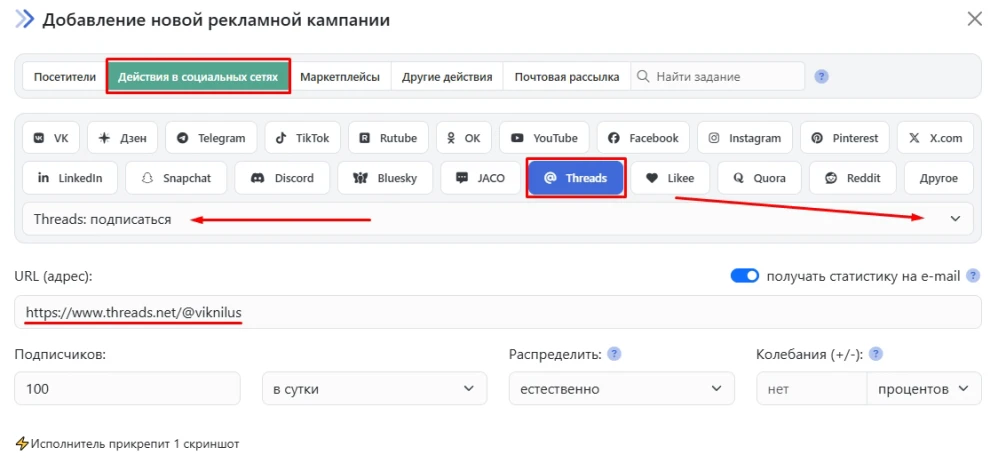The width and height of the screenshot is (998, 463).
Task: Open the 'в сутки' period dropdown
Action: pos(373,388)
